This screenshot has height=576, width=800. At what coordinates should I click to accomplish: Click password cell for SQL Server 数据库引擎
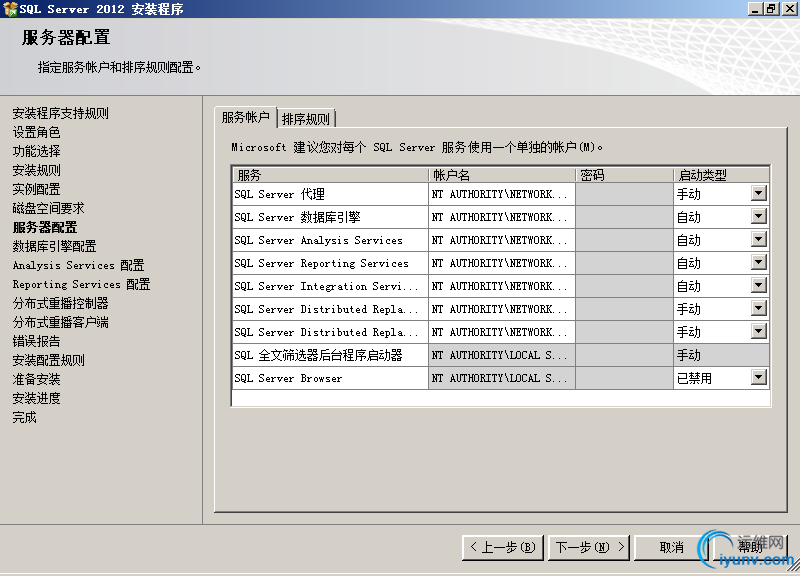624,217
